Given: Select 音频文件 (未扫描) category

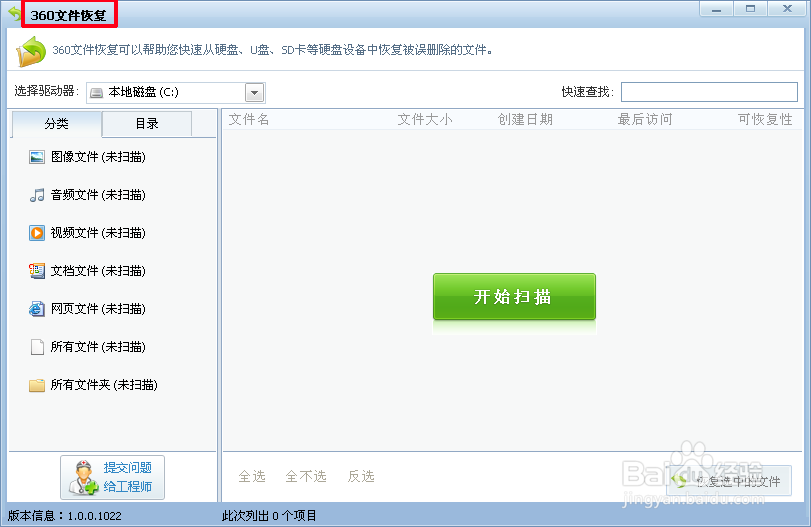Looking at the screenshot, I should (x=87, y=195).
